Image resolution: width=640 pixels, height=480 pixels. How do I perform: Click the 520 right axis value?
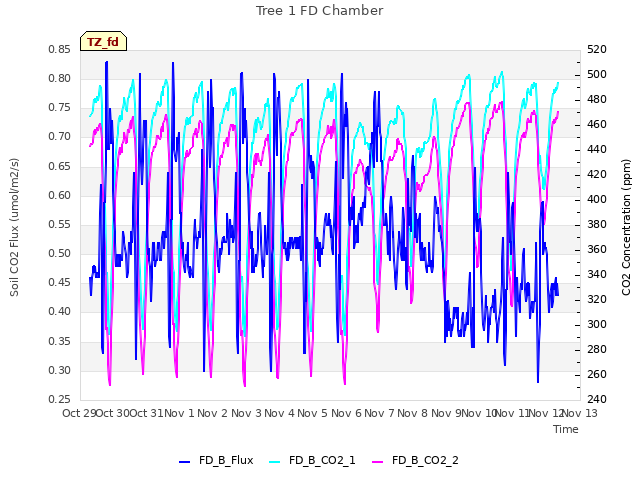[597, 49]
